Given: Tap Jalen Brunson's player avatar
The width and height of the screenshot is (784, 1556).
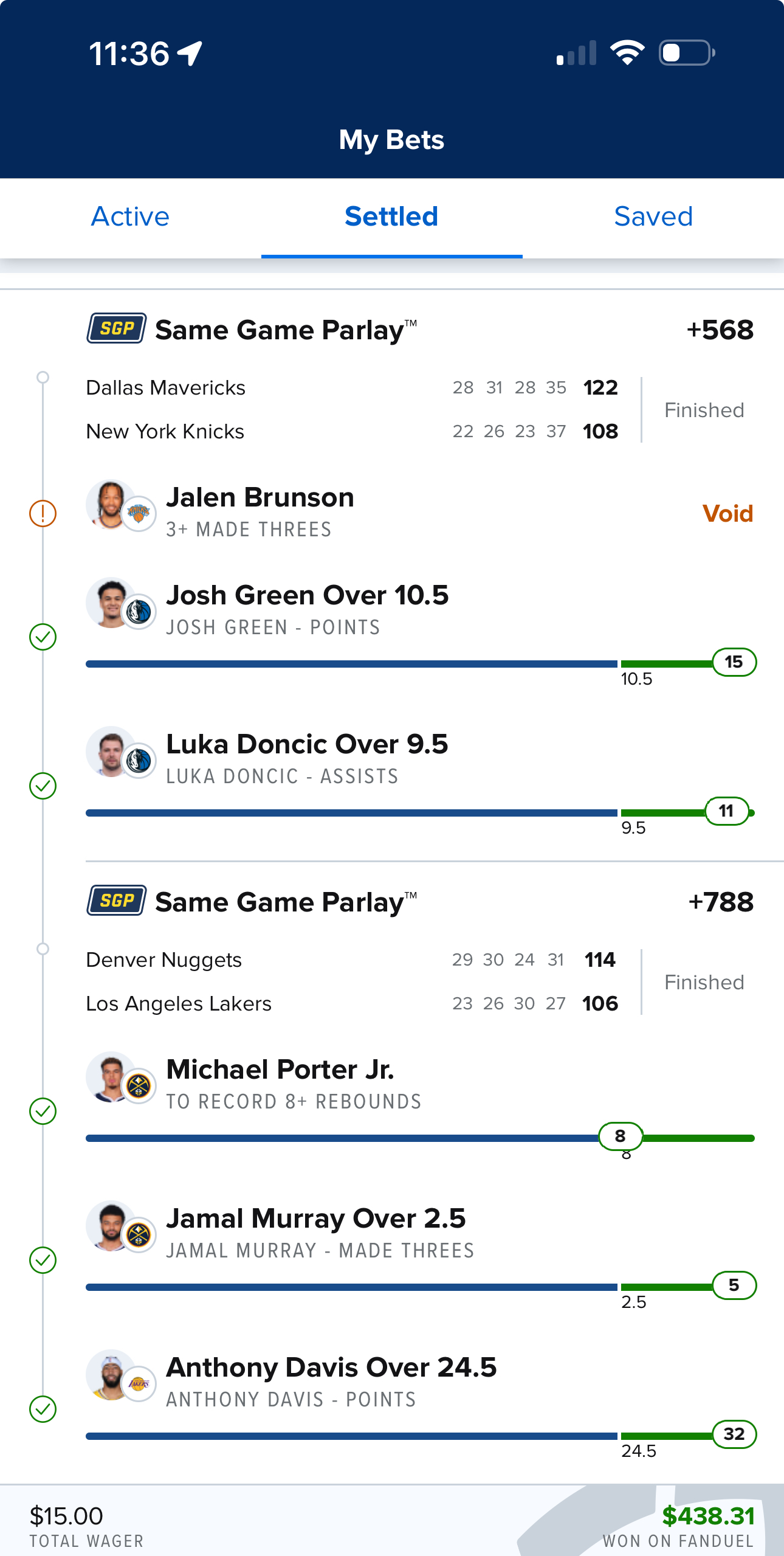Looking at the screenshot, I should [x=120, y=506].
